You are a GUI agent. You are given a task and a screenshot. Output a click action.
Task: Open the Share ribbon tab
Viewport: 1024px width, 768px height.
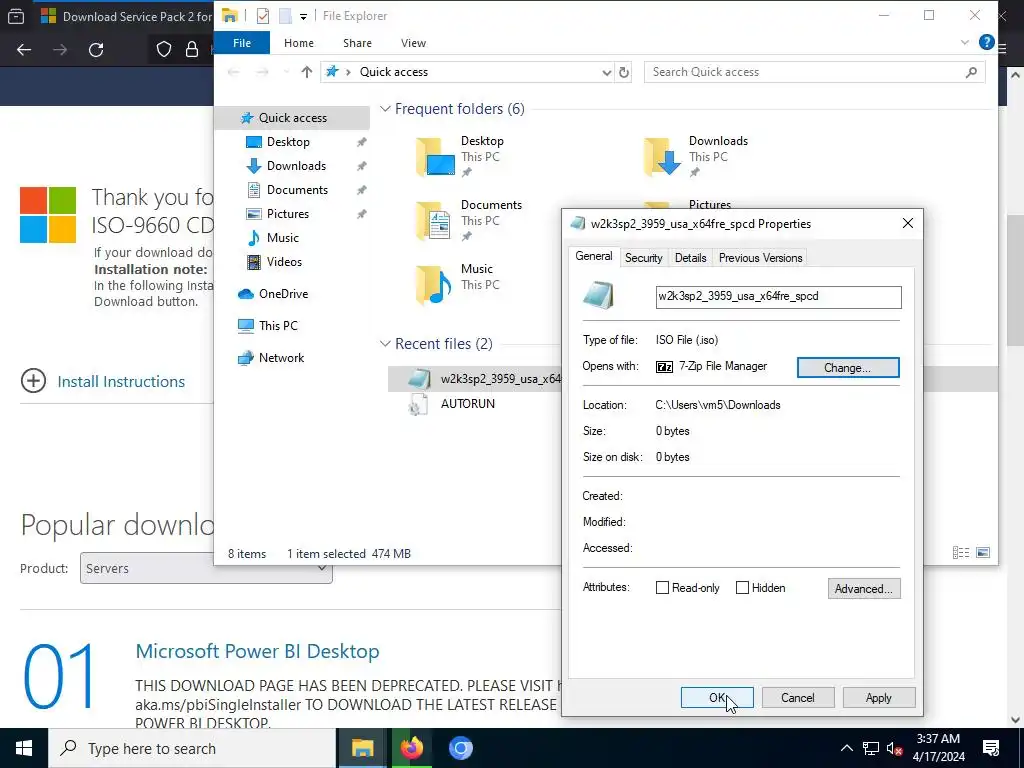357,43
